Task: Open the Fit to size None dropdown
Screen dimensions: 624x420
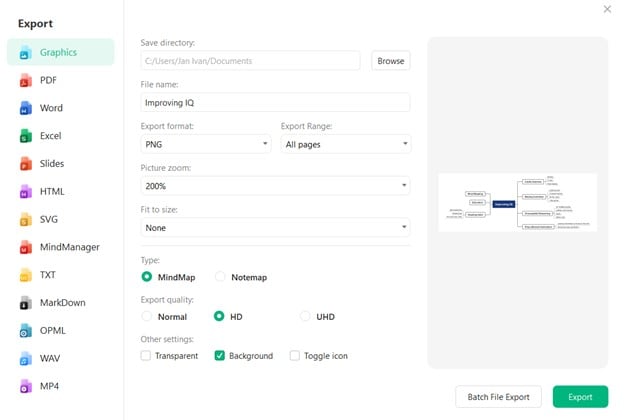Action: (275, 228)
